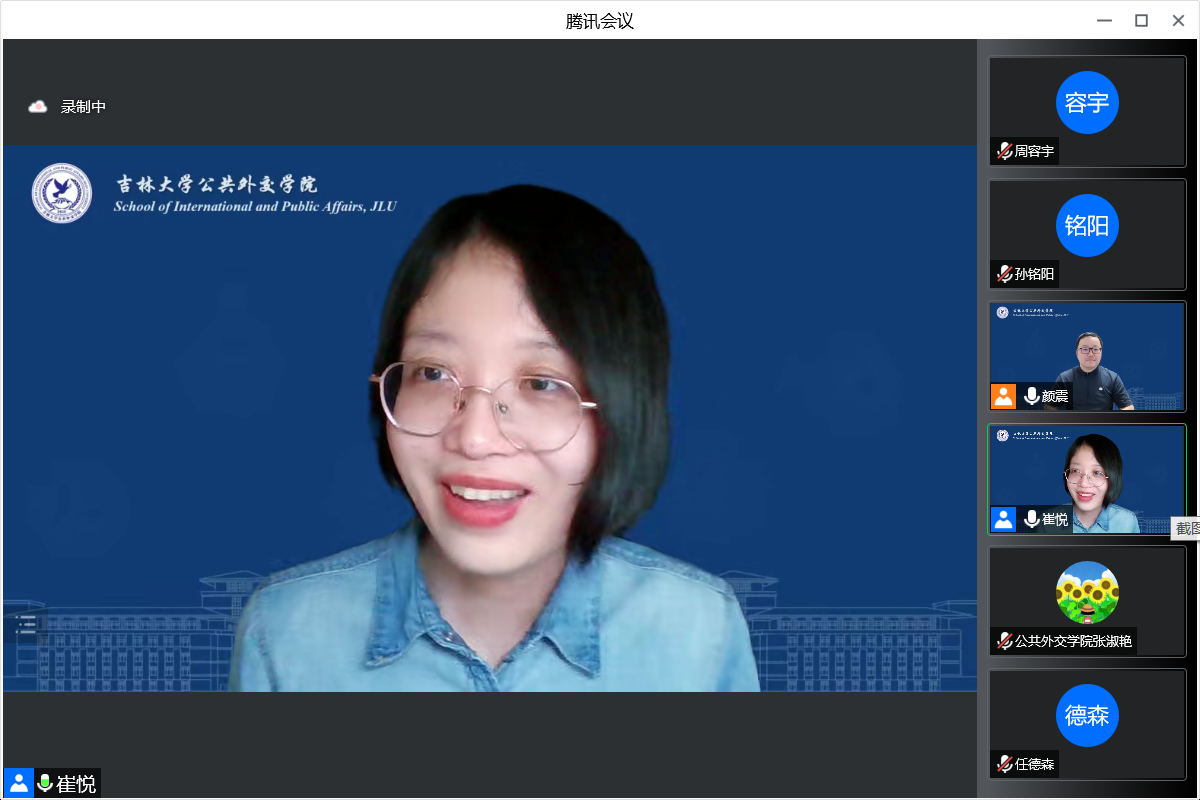Click the microphone icon next to 颜震
The image size is (1200, 800).
1031,396
